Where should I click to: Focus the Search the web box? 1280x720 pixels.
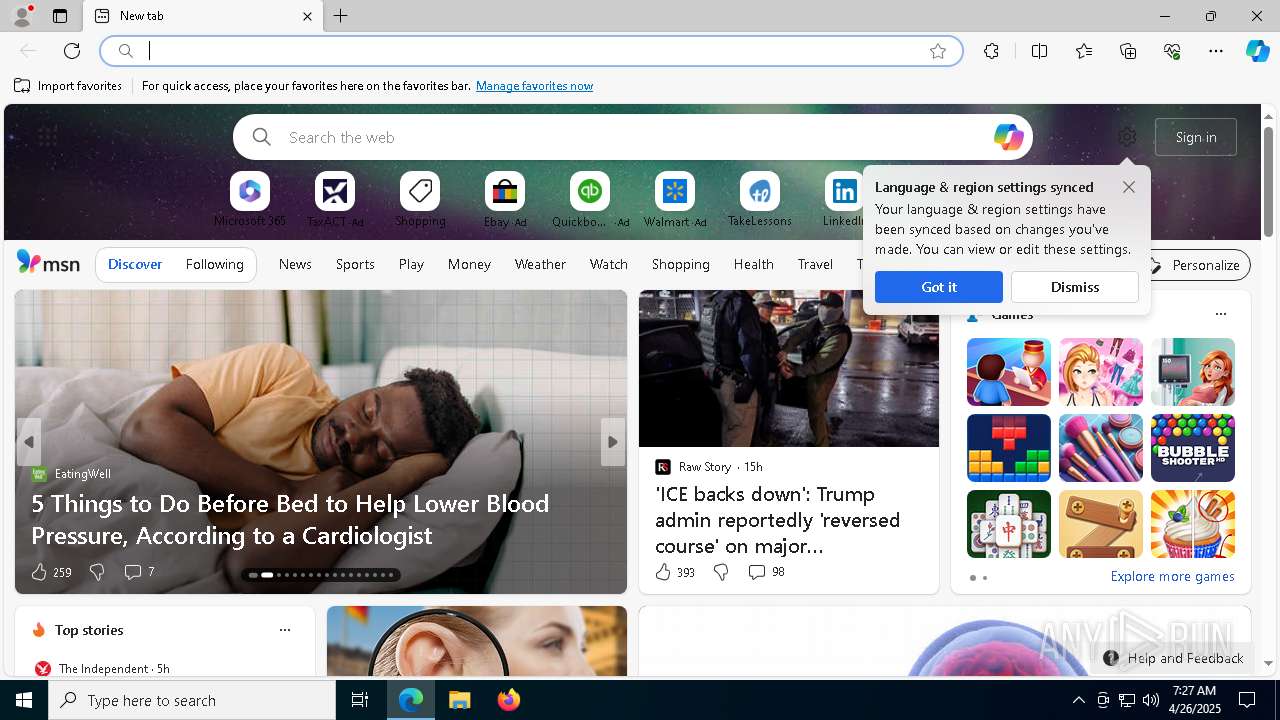(632, 137)
